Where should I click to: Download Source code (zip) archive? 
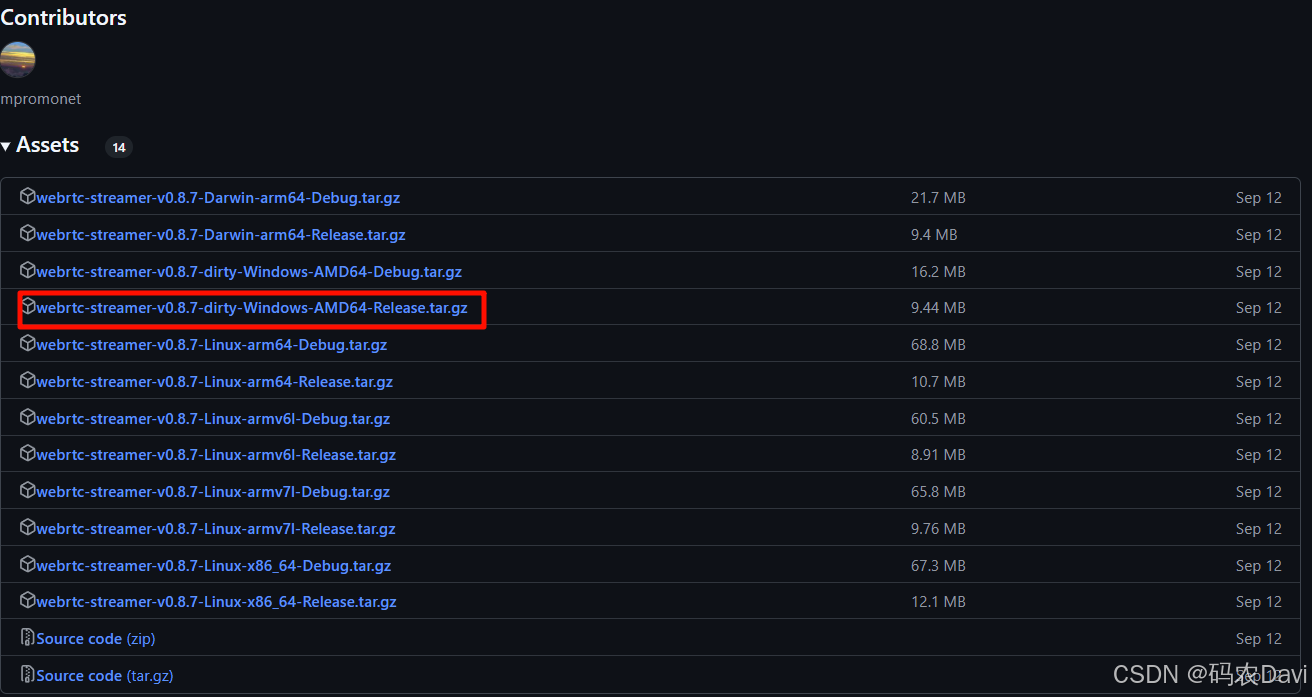[x=95, y=639]
